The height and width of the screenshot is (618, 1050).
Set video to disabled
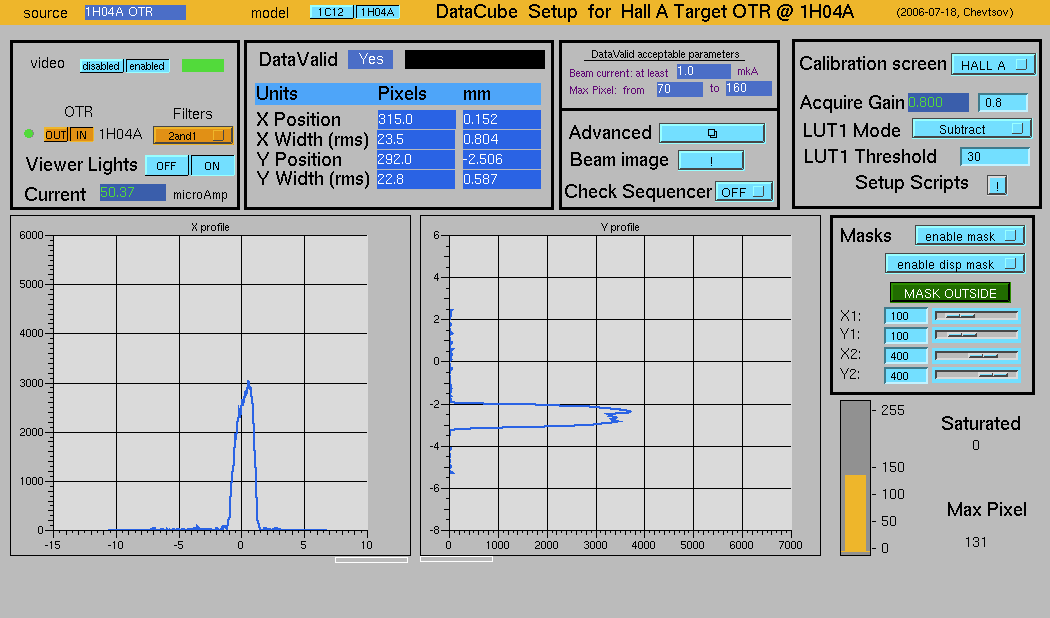coord(101,66)
